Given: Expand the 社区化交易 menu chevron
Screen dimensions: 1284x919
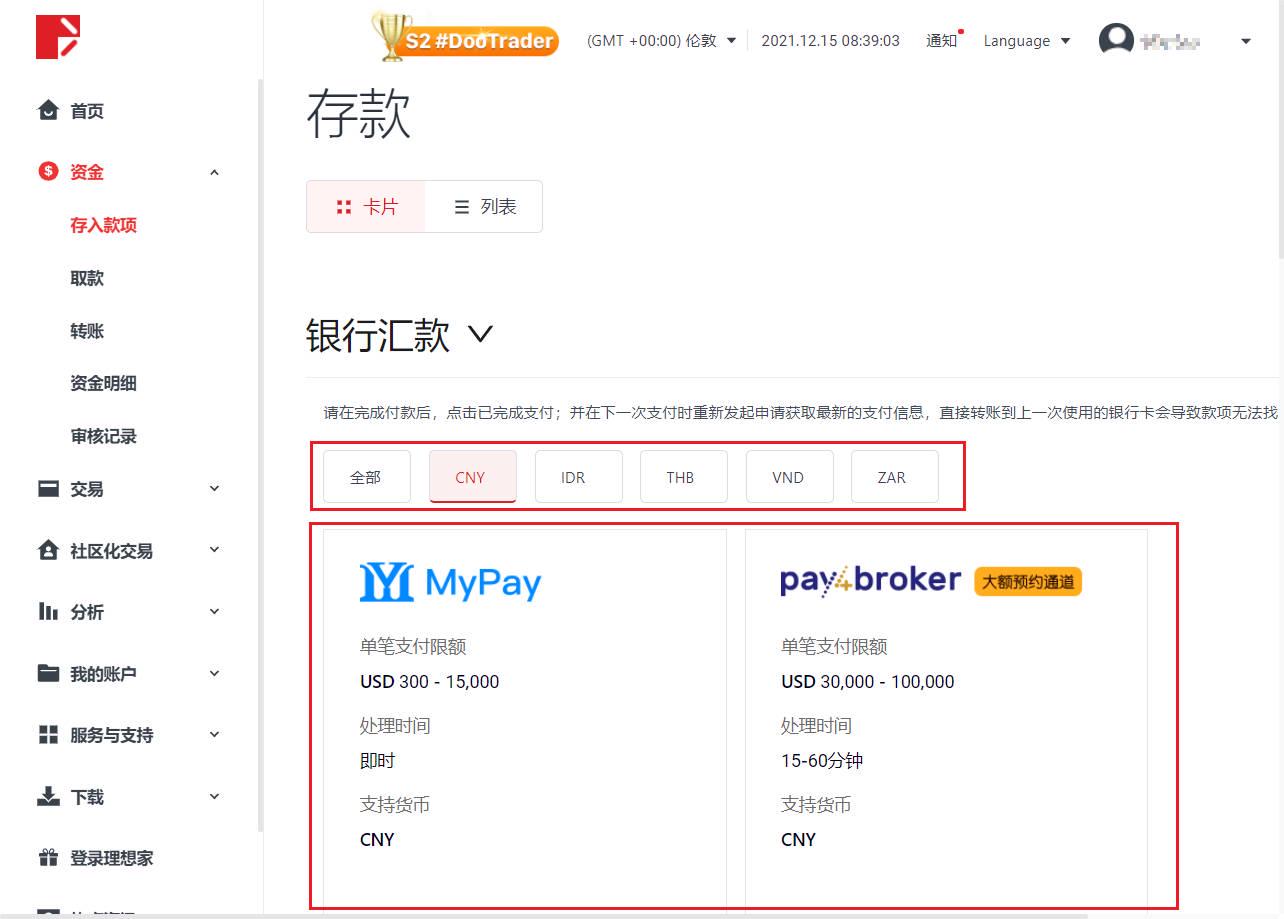Looking at the screenshot, I should [214, 550].
